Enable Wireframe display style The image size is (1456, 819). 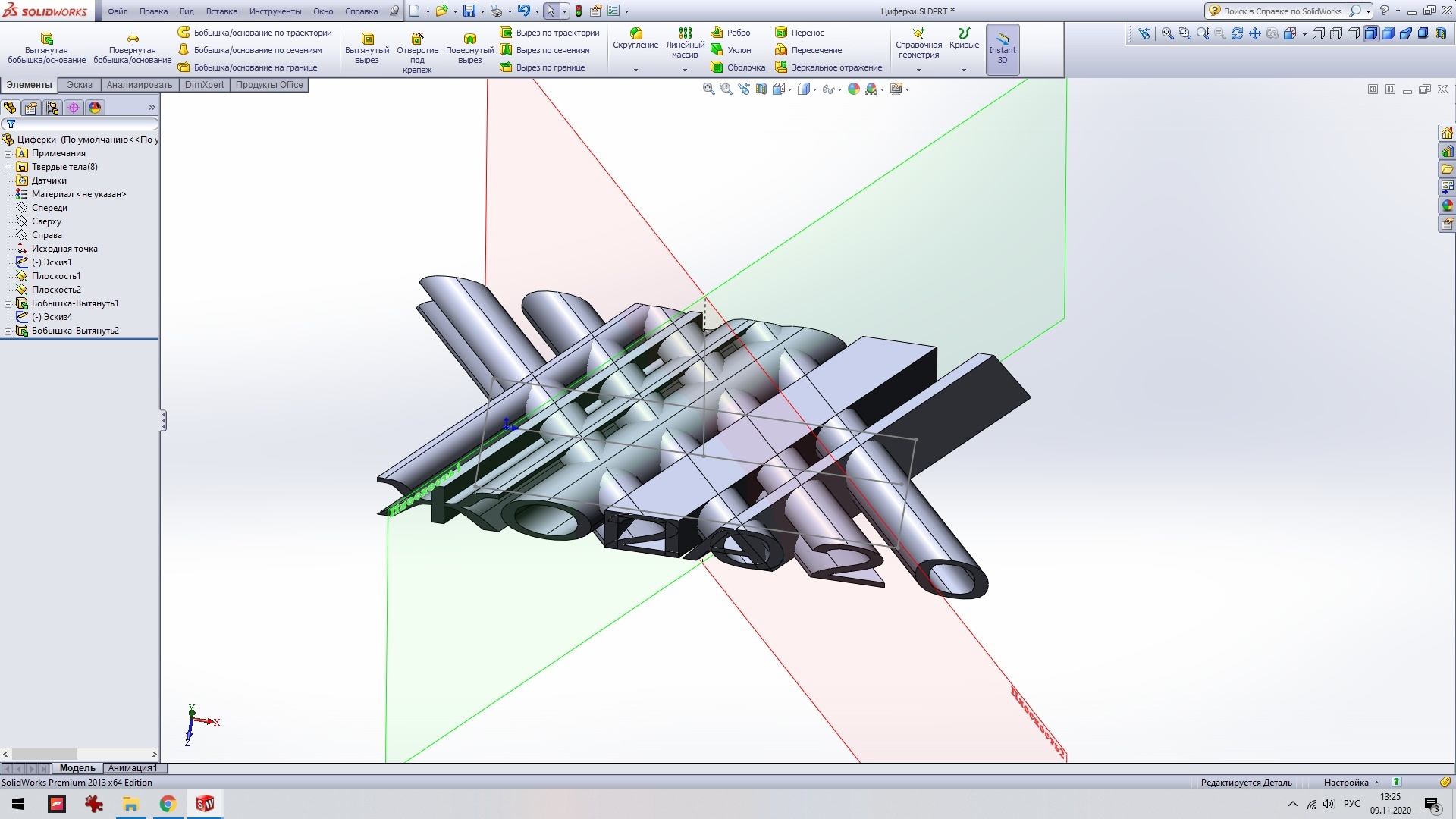coord(1319,33)
